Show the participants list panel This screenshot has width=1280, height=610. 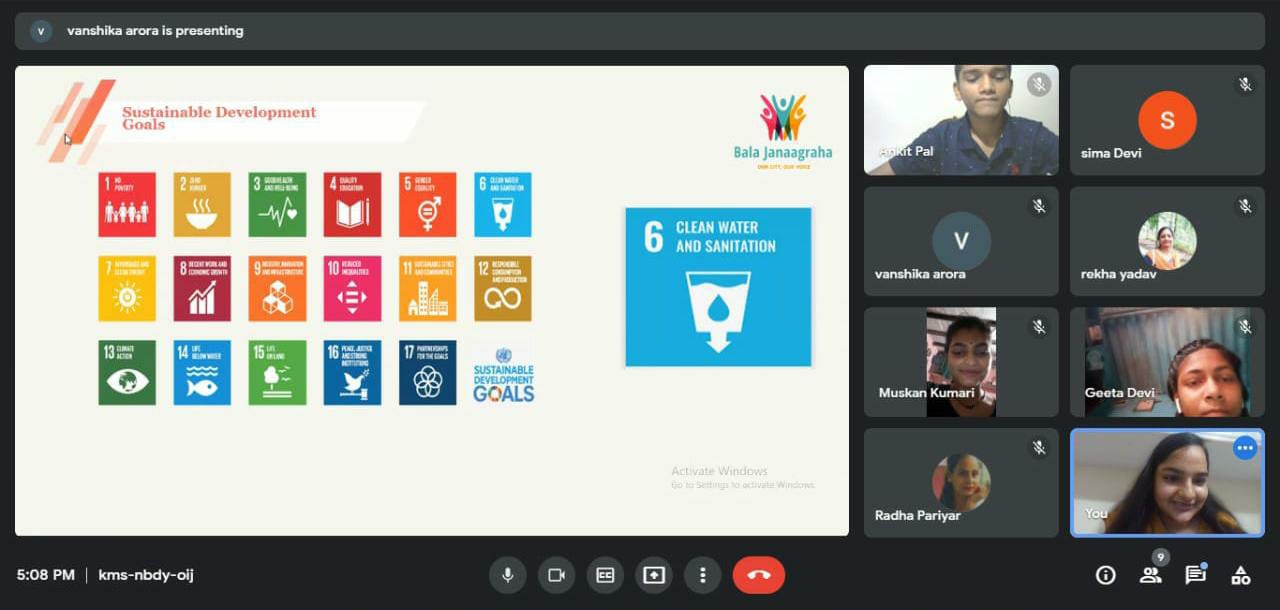[x=1150, y=575]
